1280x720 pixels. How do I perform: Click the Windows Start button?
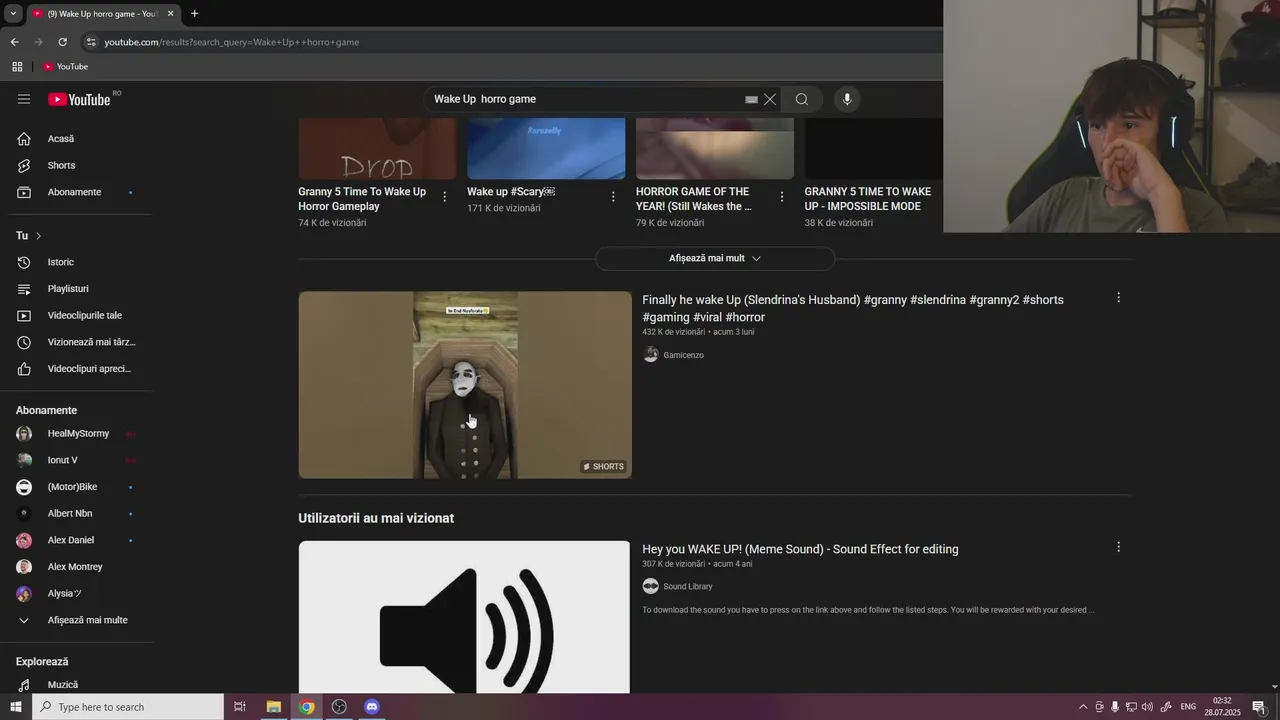[15, 707]
